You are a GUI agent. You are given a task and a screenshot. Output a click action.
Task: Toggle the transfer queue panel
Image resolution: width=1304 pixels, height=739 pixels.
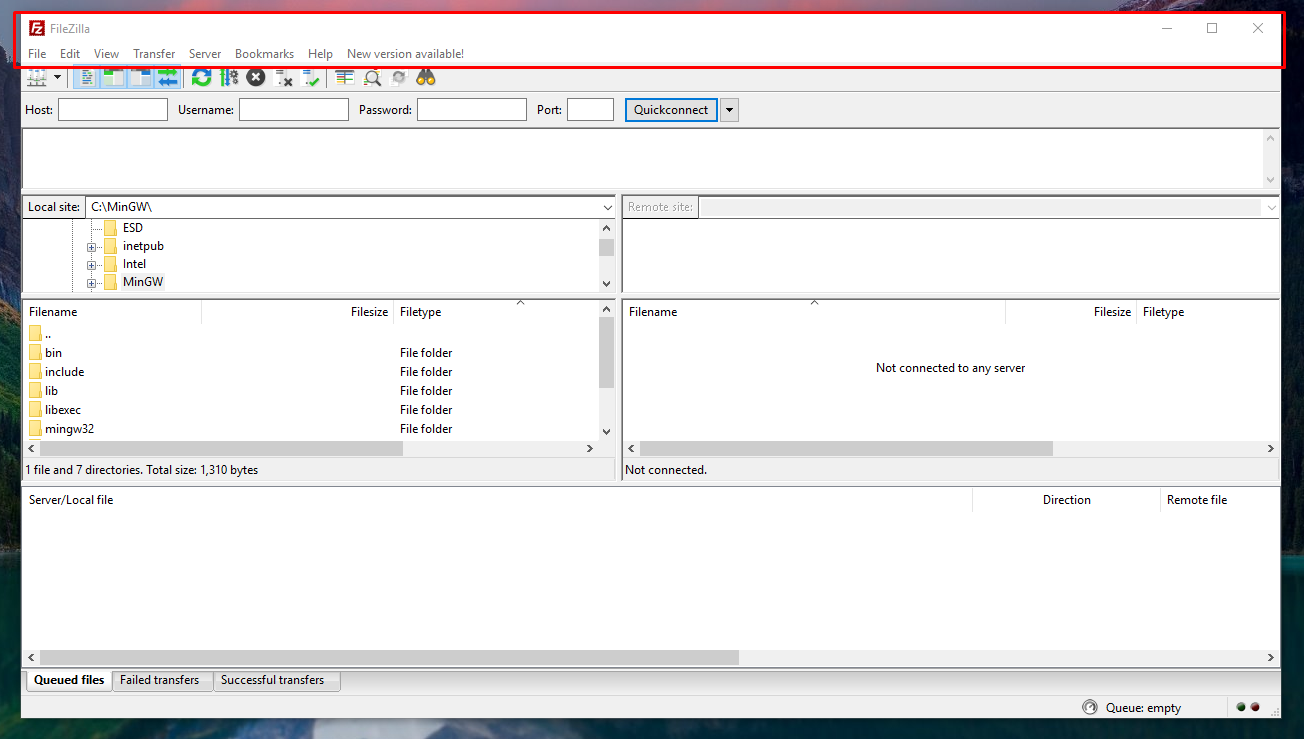click(167, 77)
